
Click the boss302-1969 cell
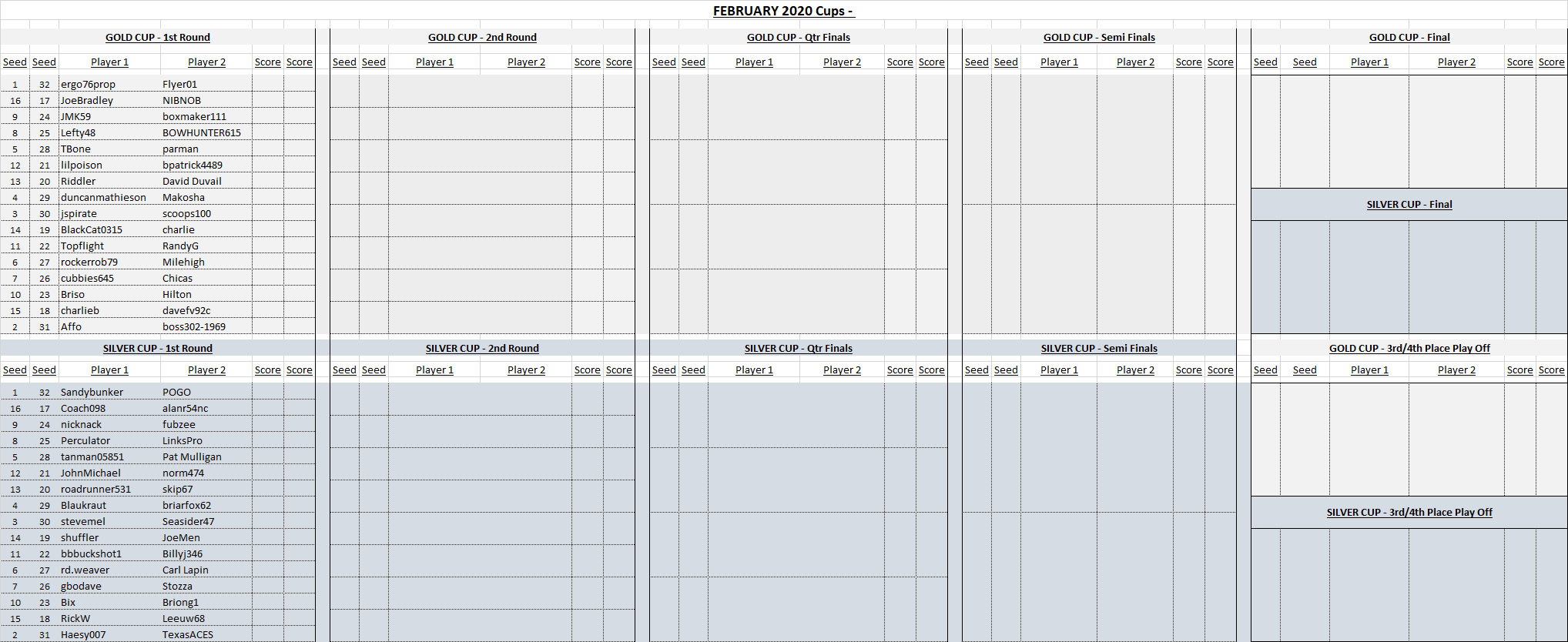[193, 327]
